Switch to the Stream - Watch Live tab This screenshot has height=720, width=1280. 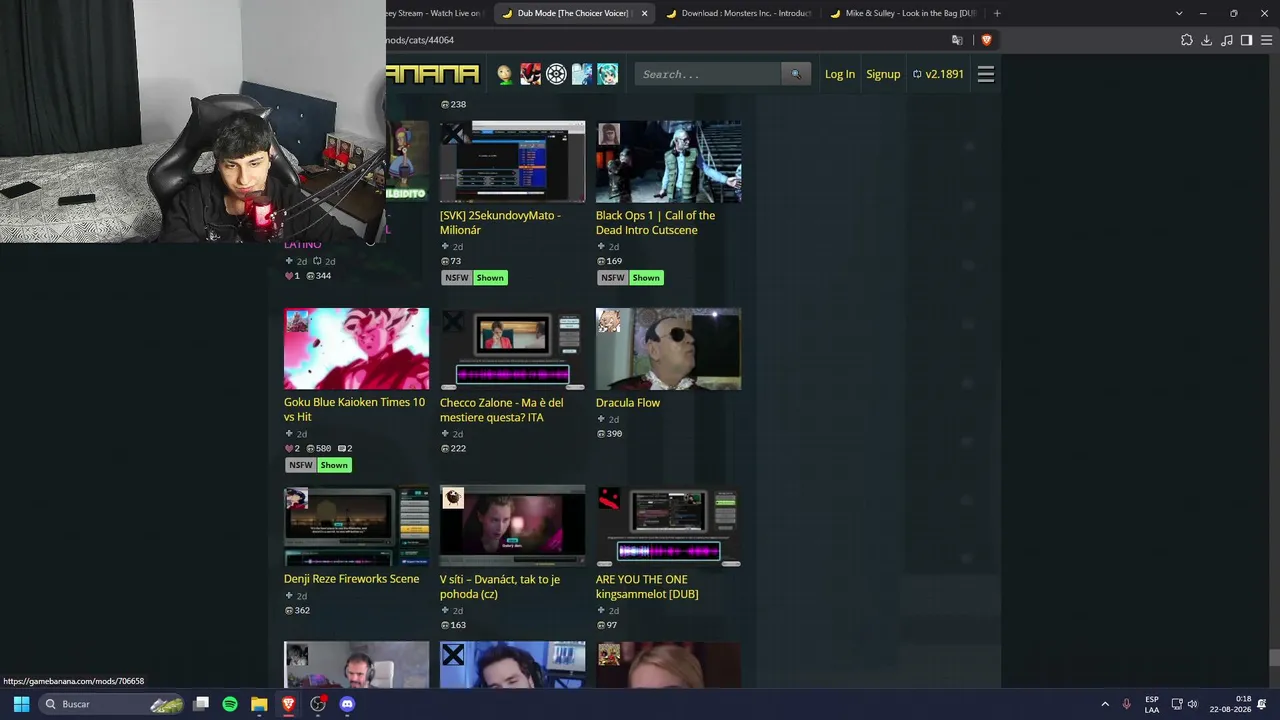[x=436, y=13]
